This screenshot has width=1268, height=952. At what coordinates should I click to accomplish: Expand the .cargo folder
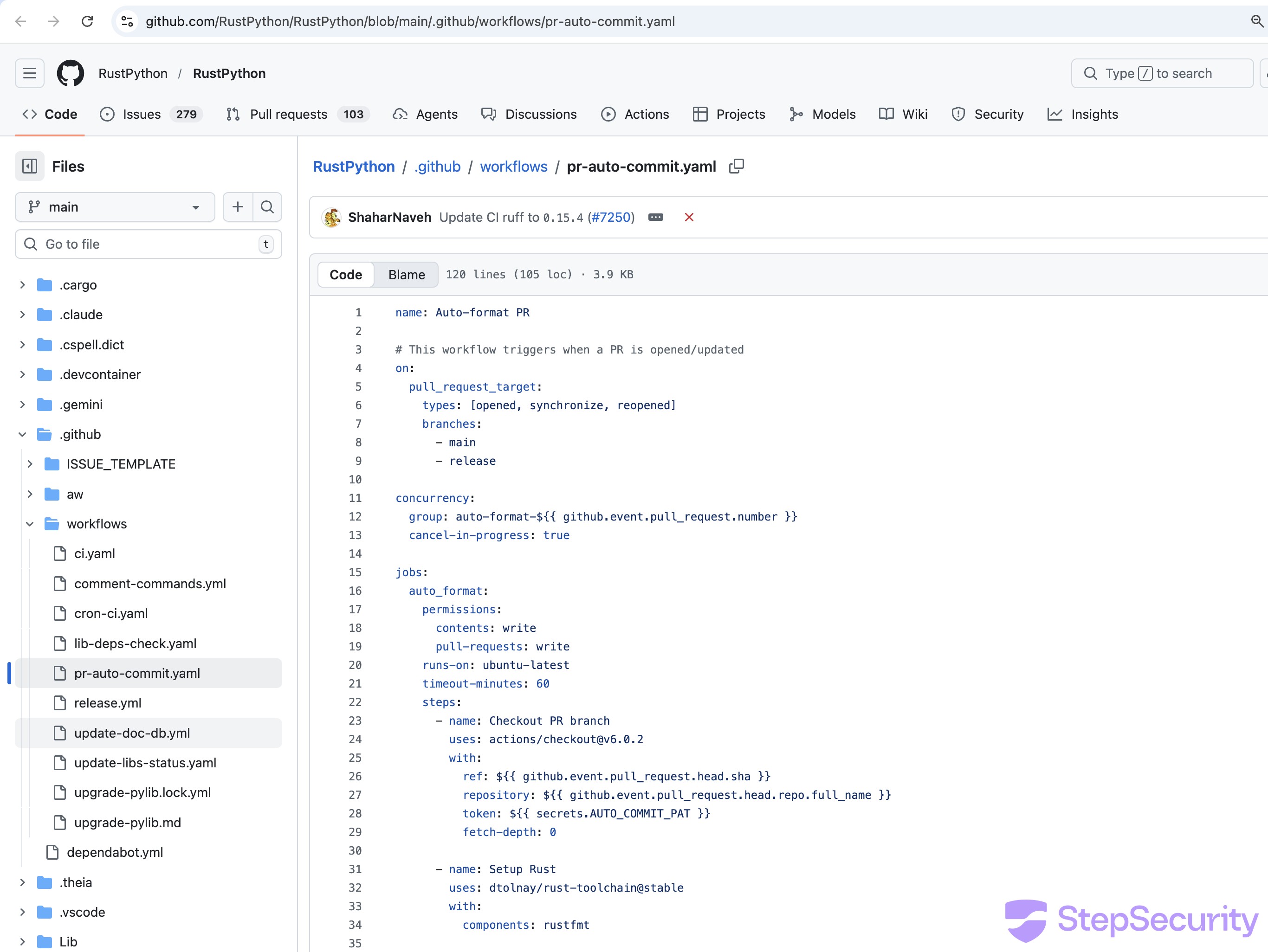[x=22, y=285]
